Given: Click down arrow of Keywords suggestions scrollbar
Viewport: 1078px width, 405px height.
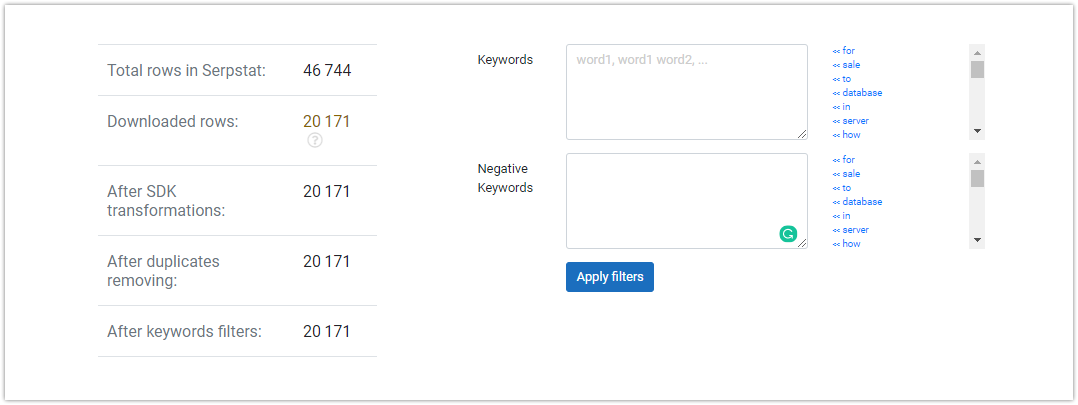Looking at the screenshot, I should click(x=977, y=131).
